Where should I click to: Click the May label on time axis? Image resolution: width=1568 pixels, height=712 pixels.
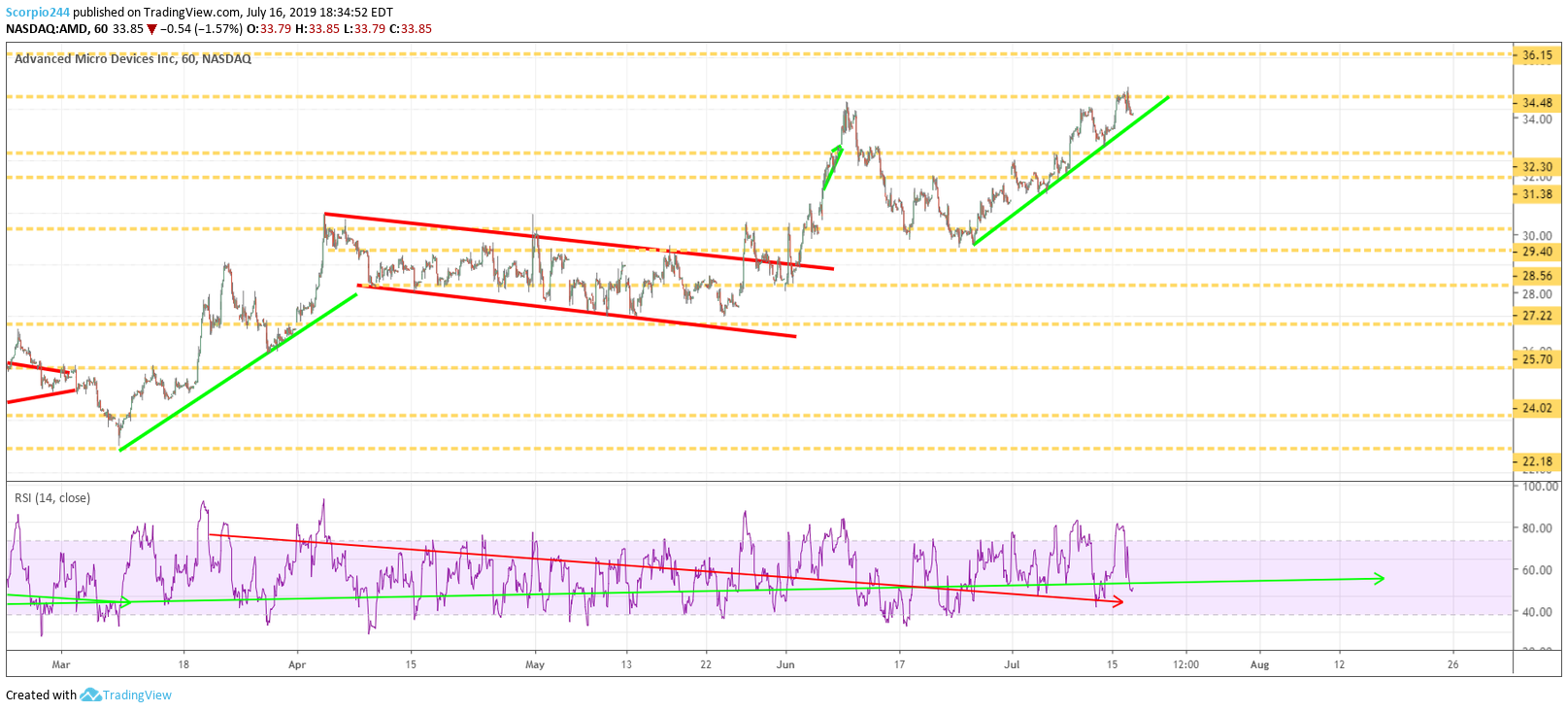[x=535, y=665]
